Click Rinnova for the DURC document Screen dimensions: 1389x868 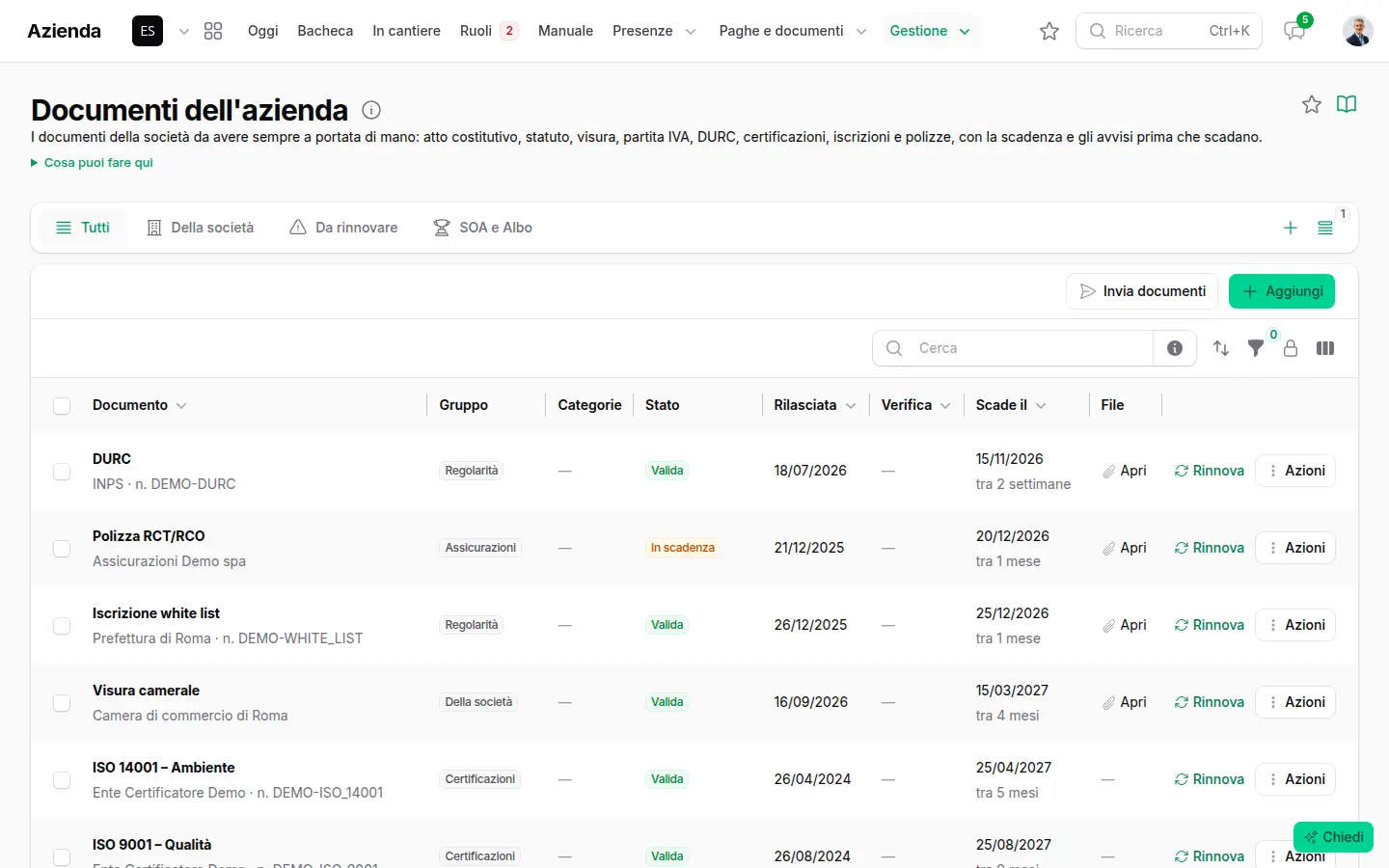point(1210,471)
